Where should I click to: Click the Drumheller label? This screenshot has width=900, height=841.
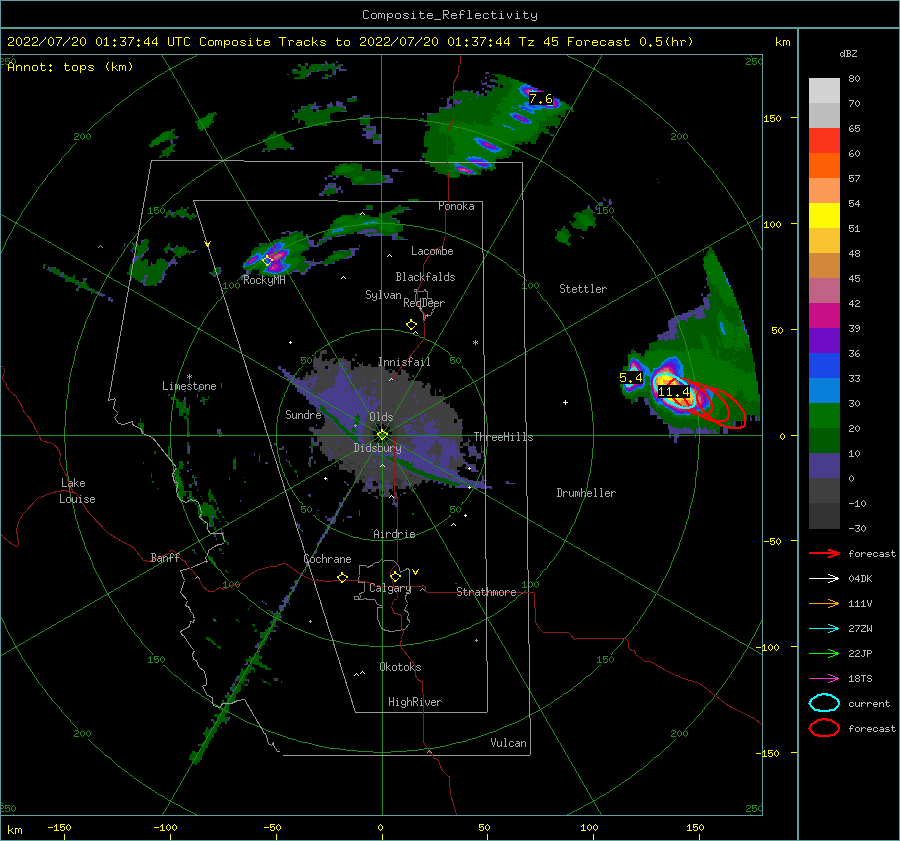pos(586,493)
